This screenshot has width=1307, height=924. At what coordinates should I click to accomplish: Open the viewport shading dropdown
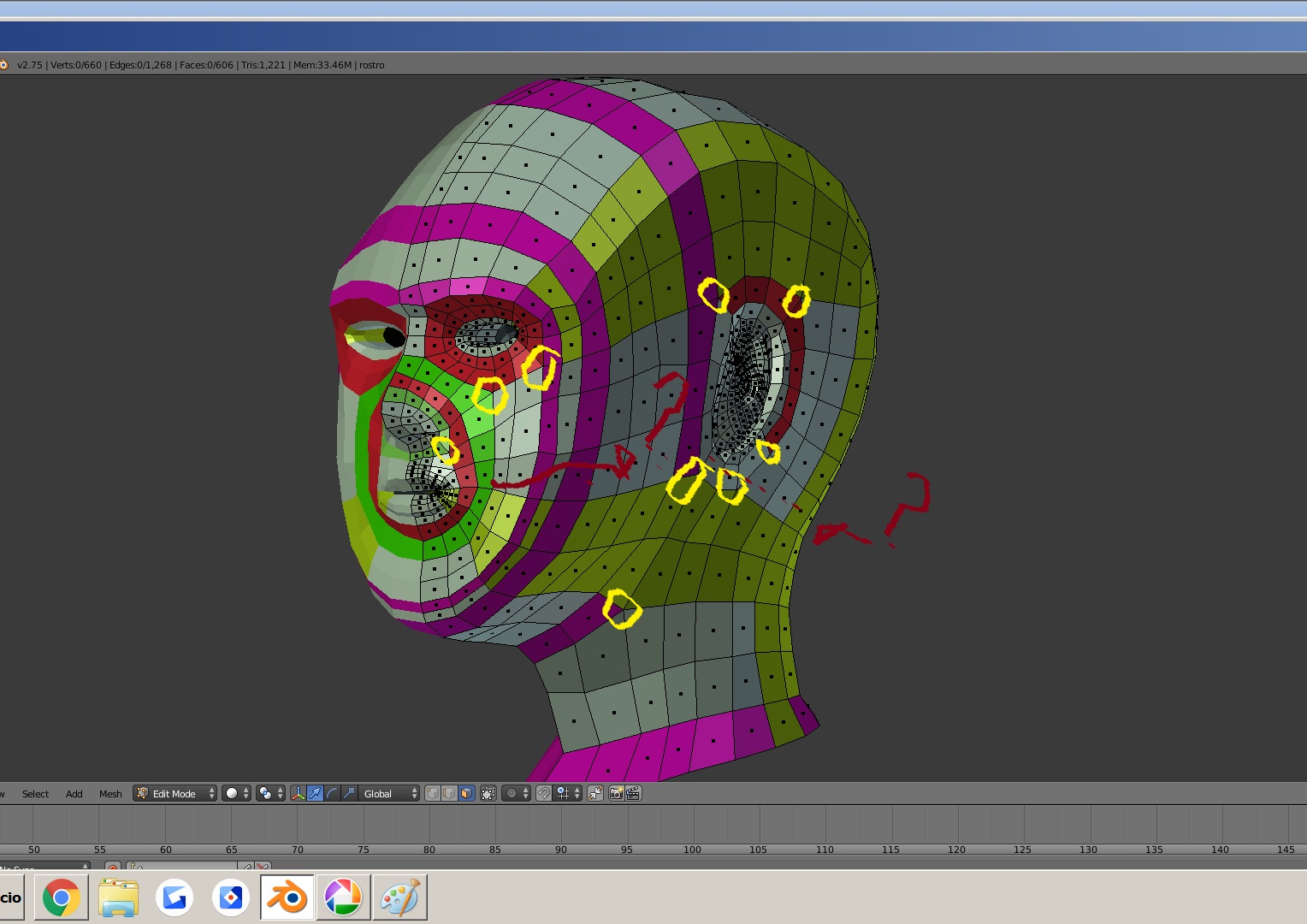pyautogui.click(x=236, y=793)
